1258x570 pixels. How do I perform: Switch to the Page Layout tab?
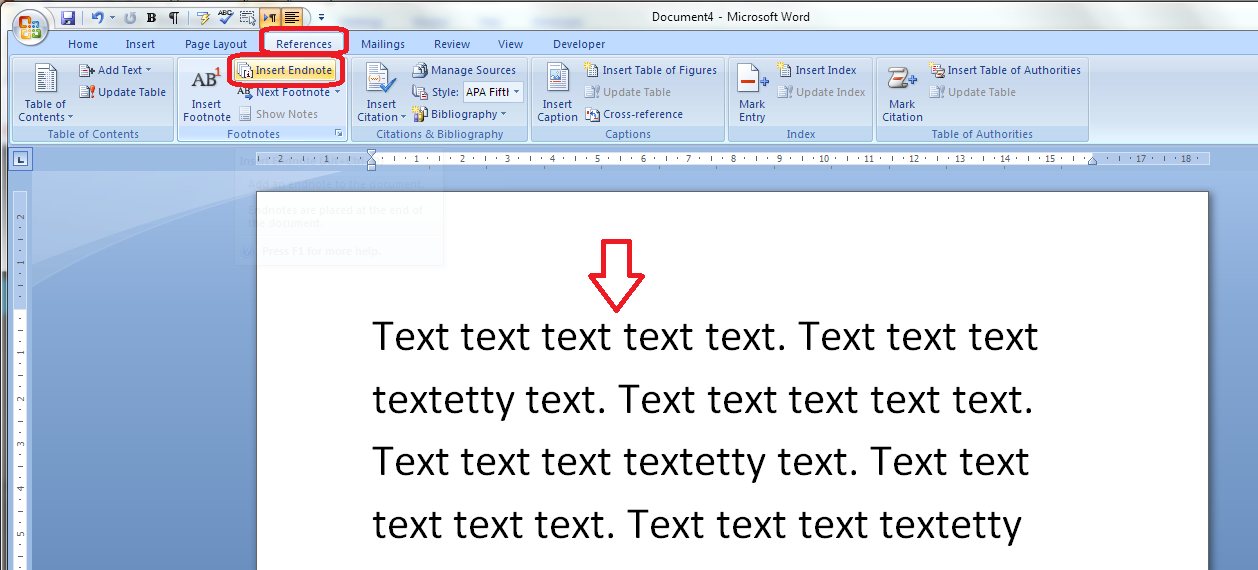(215, 44)
